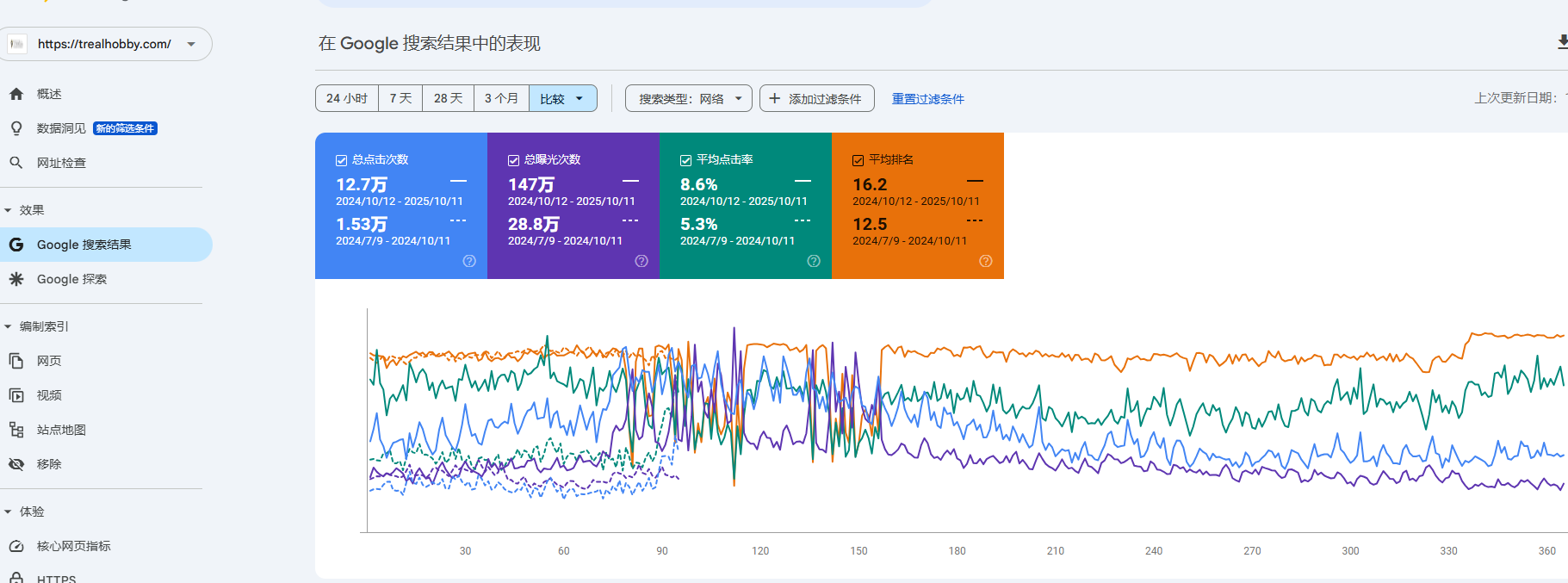Open the 核心网页指标 gauge icon
Viewport: 1568px width, 583px height.
[x=16, y=546]
